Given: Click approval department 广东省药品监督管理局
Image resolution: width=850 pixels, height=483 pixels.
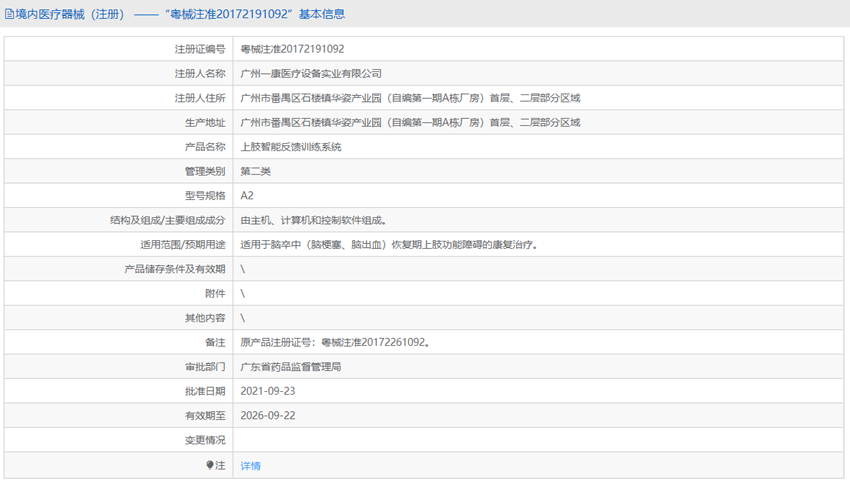Looking at the screenshot, I should (291, 367).
